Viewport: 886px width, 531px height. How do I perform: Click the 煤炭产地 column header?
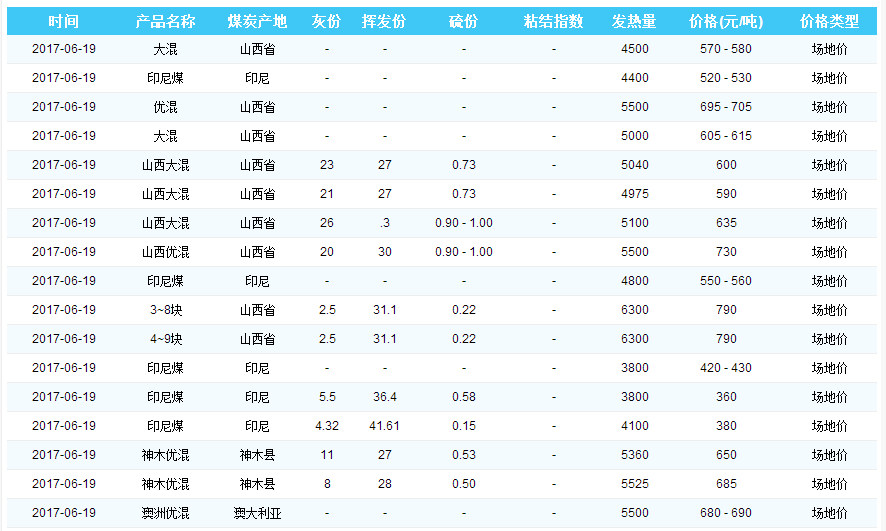point(257,21)
